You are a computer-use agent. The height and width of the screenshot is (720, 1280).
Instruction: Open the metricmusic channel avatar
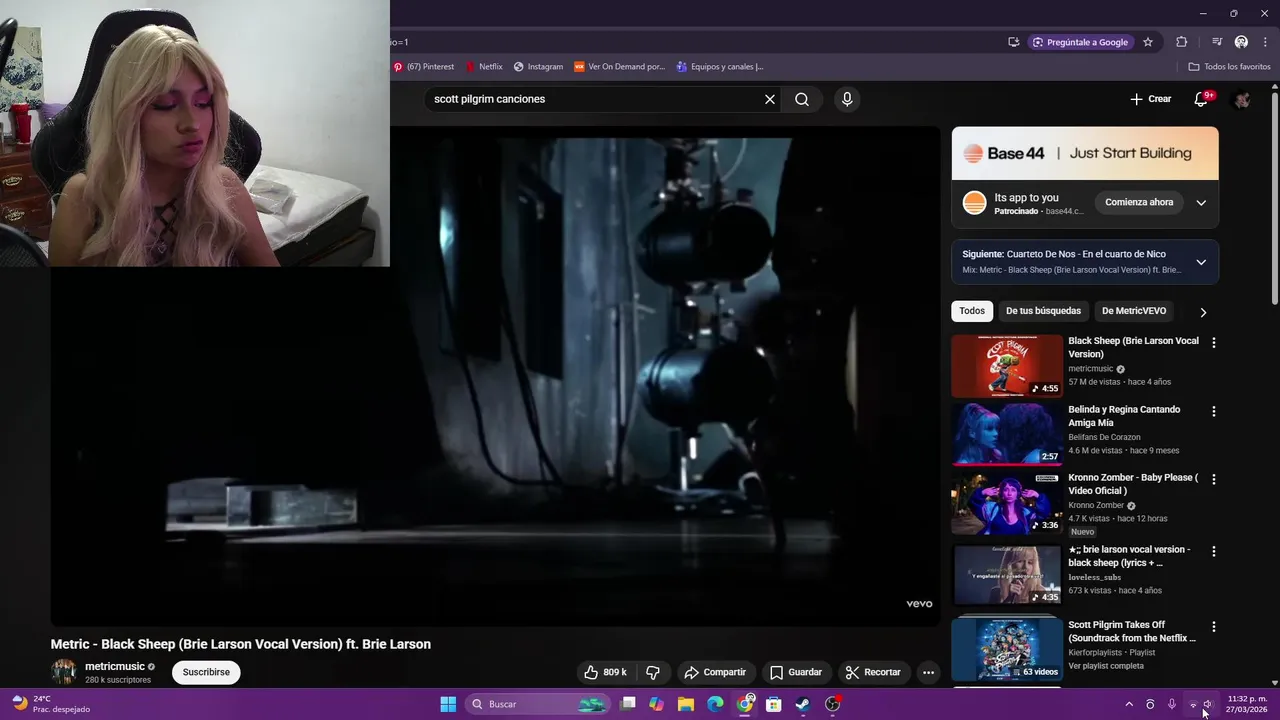pyautogui.click(x=64, y=672)
